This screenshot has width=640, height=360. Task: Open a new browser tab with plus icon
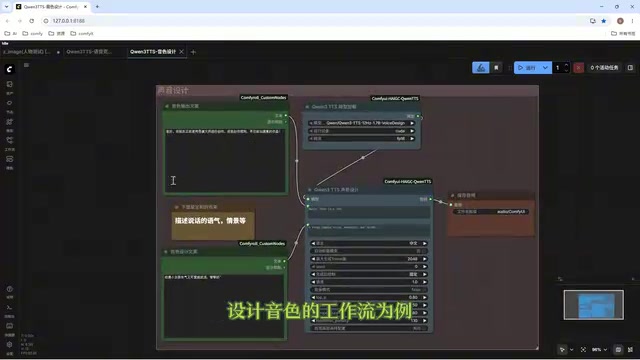97,7
